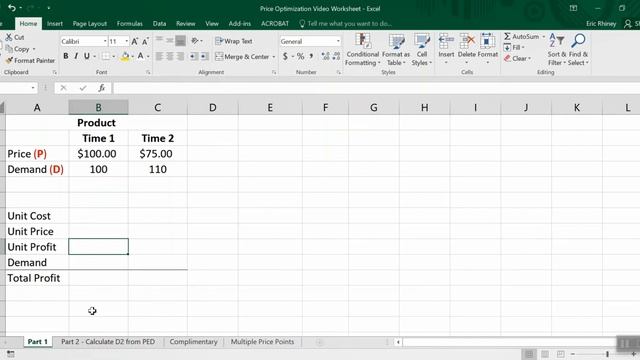Apply Accounting dollar format
Screen dimensions: 640x360
[x=285, y=56]
